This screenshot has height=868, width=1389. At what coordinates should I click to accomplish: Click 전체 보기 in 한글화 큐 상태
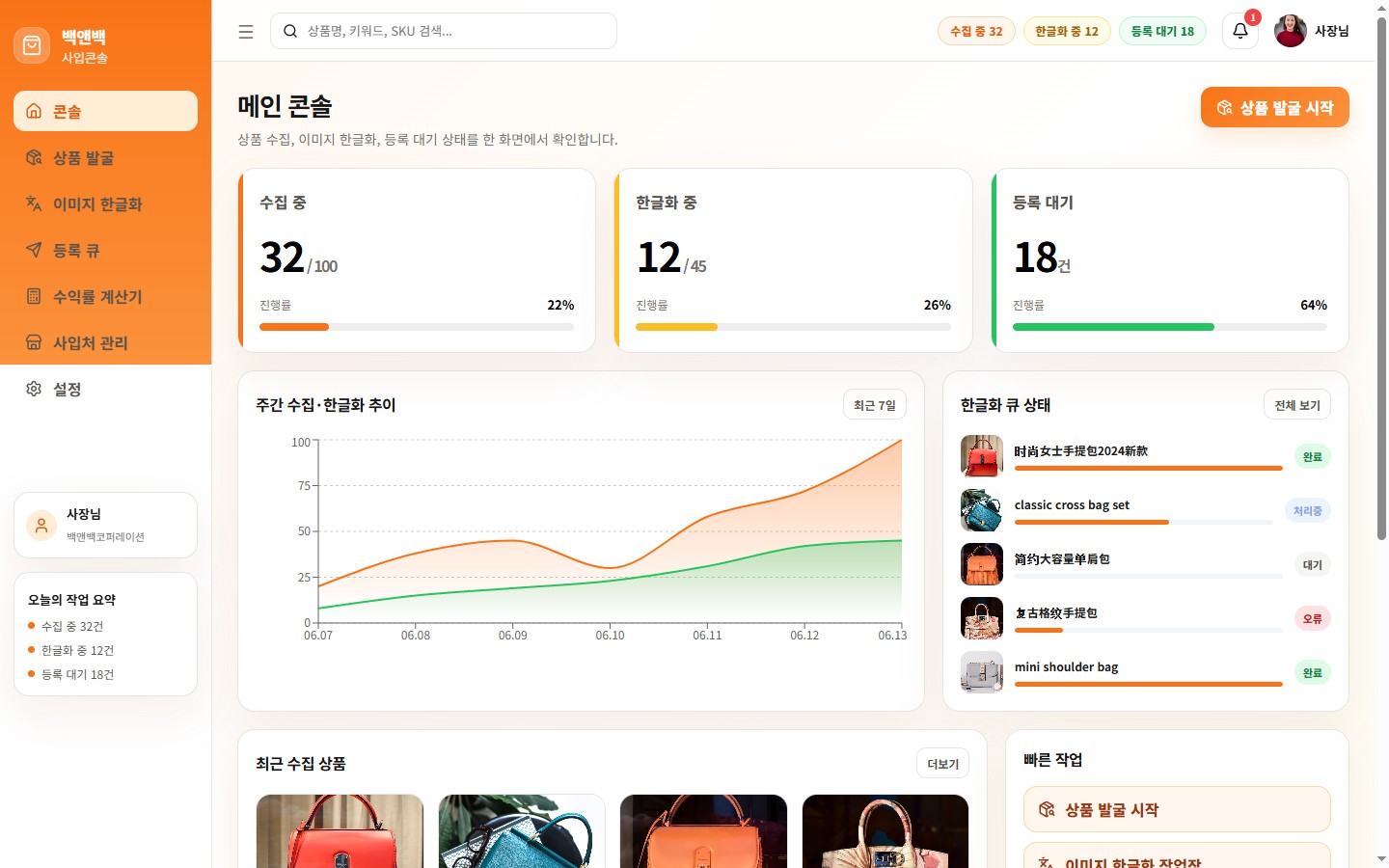point(1296,405)
